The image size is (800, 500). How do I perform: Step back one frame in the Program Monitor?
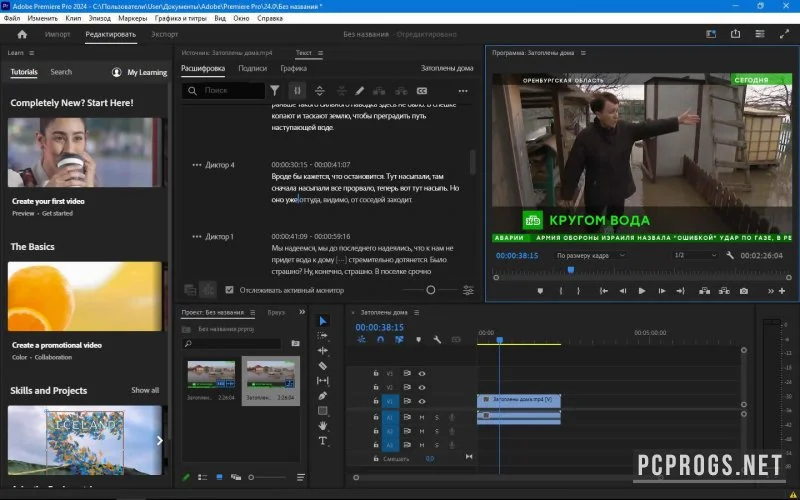622,291
